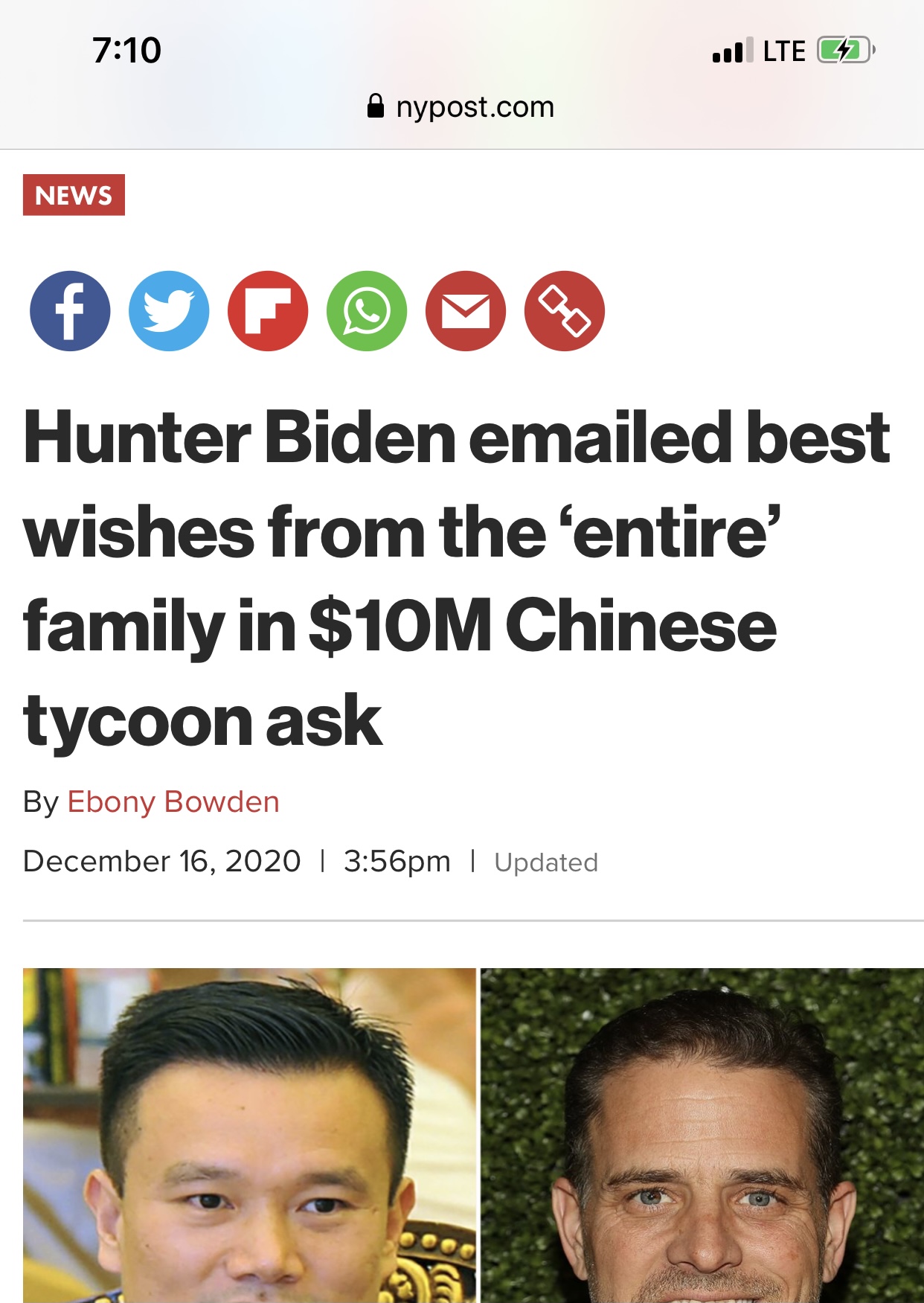The width and height of the screenshot is (924, 1303).
Task: Share article via WhatsApp
Action: pyautogui.click(x=367, y=311)
